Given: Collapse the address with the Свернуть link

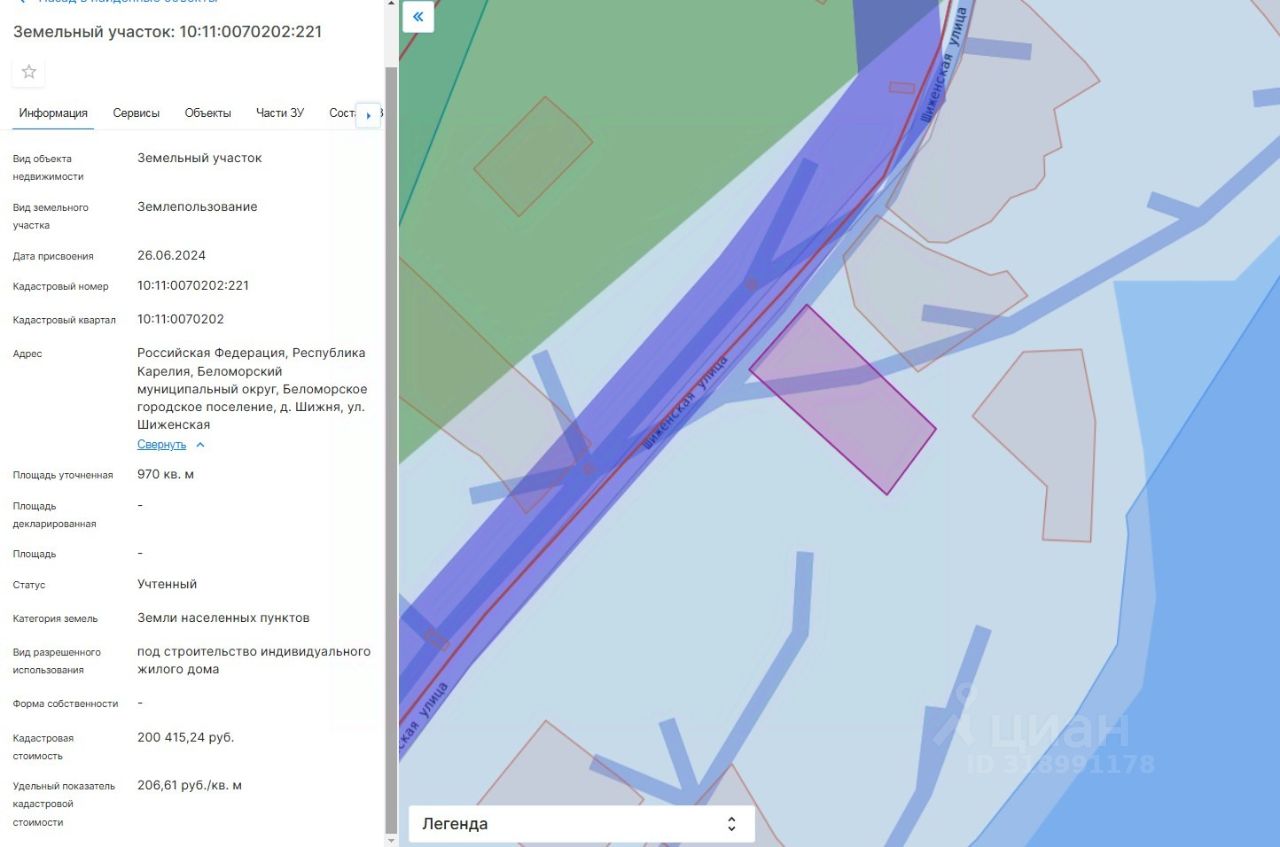Looking at the screenshot, I should [162, 445].
